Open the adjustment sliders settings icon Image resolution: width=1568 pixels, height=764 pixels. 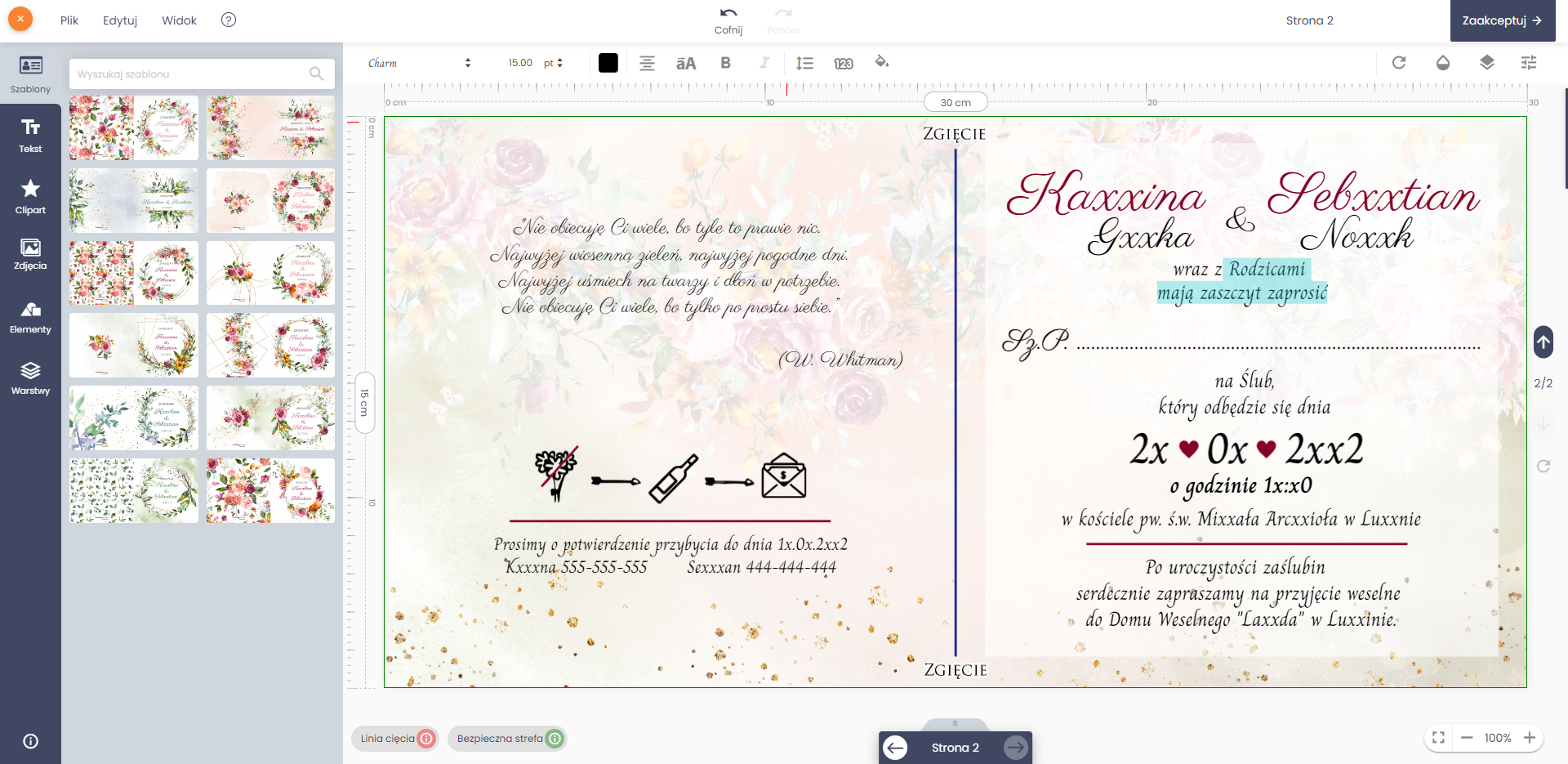click(x=1529, y=62)
